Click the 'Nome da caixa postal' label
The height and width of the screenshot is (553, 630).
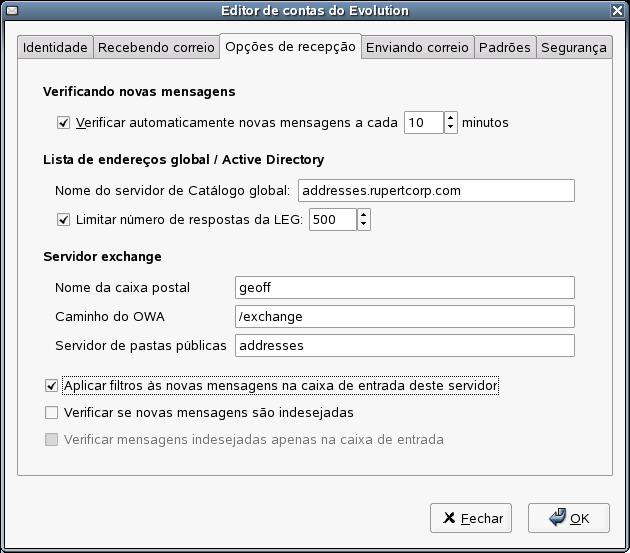(123, 288)
